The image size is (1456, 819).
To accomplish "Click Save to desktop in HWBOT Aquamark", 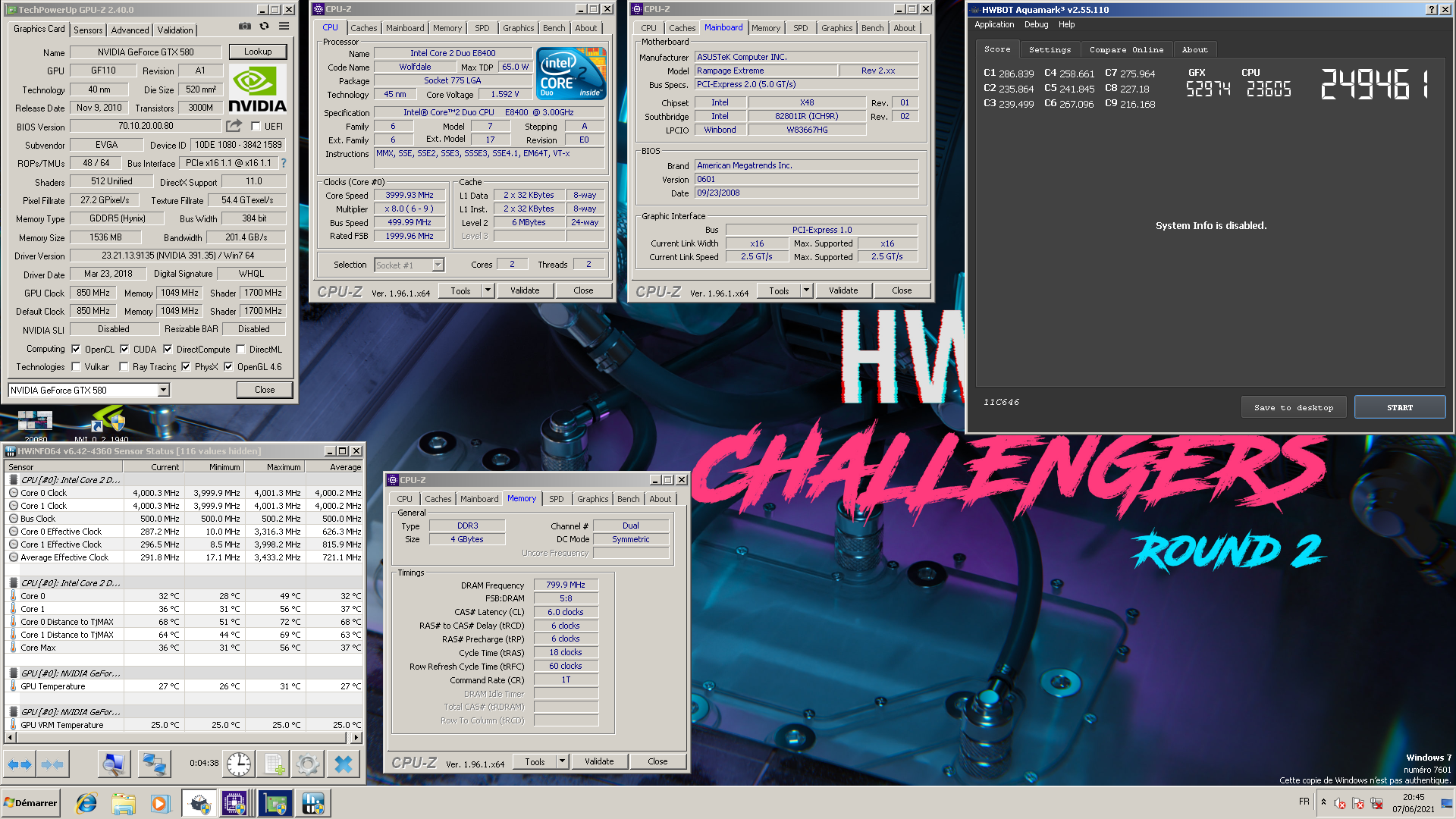I will click(1294, 407).
